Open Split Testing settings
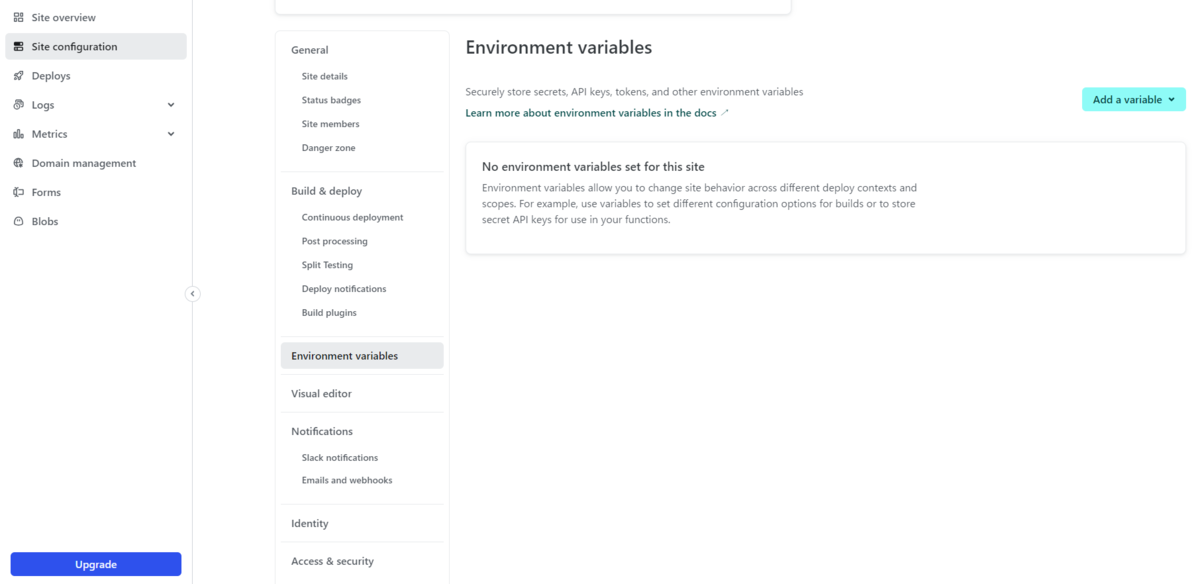This screenshot has width=1200, height=584. coord(327,265)
